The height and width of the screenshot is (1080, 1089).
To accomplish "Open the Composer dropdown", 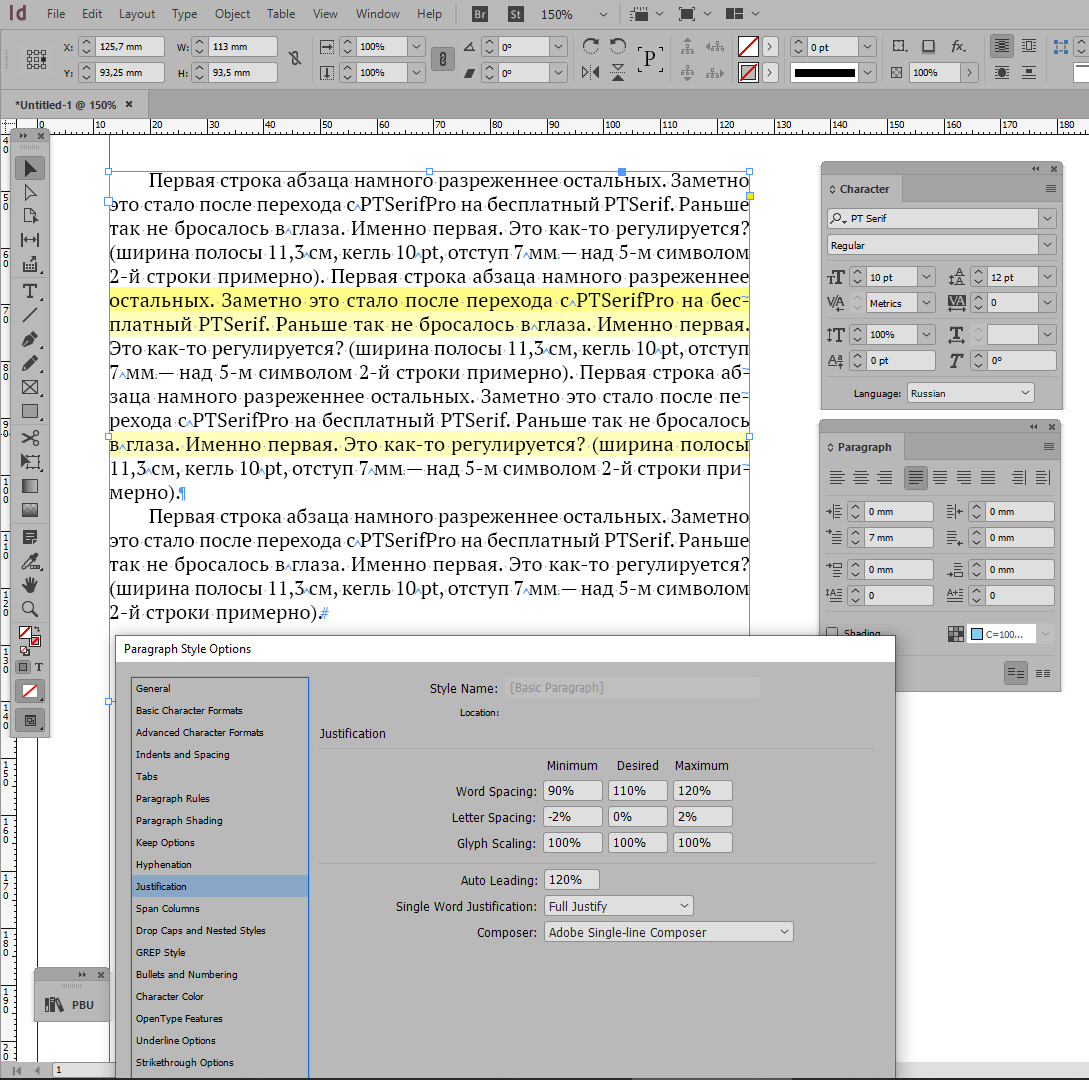I will 668,932.
